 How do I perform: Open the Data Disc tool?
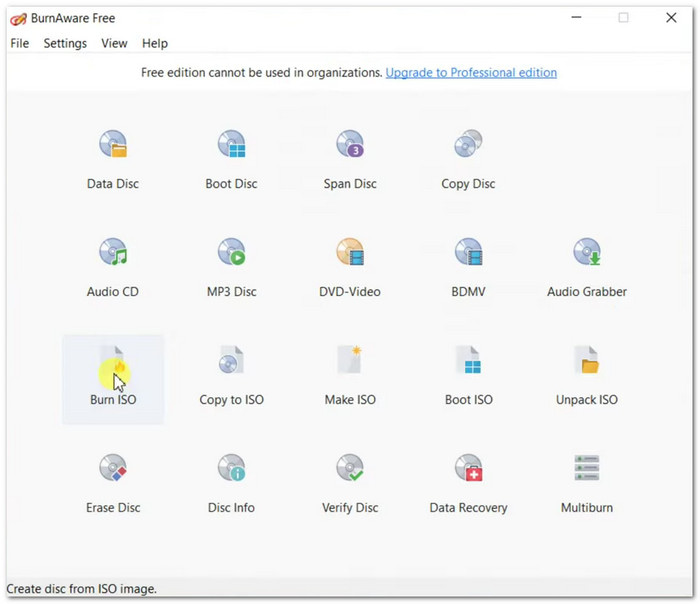pos(113,147)
